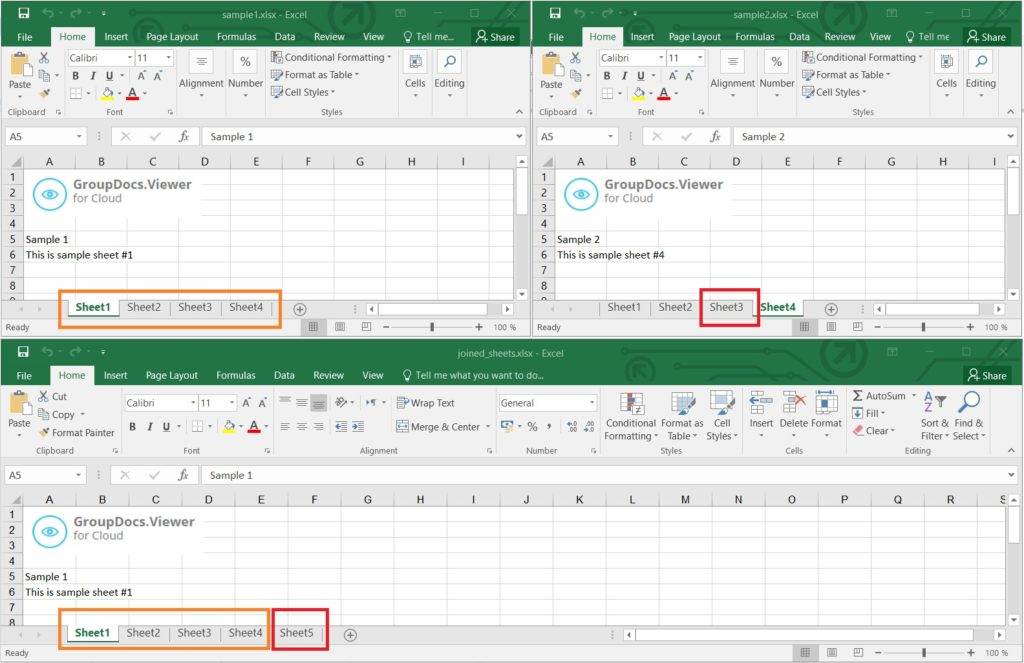Switch to the Formulas ribbon tab
The image size is (1024, 663).
pyautogui.click(x=236, y=375)
